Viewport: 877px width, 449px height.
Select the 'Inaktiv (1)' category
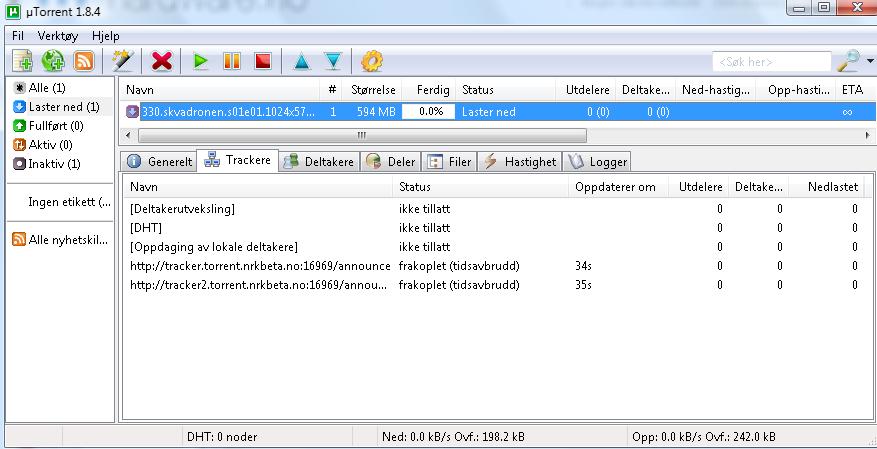[46, 164]
